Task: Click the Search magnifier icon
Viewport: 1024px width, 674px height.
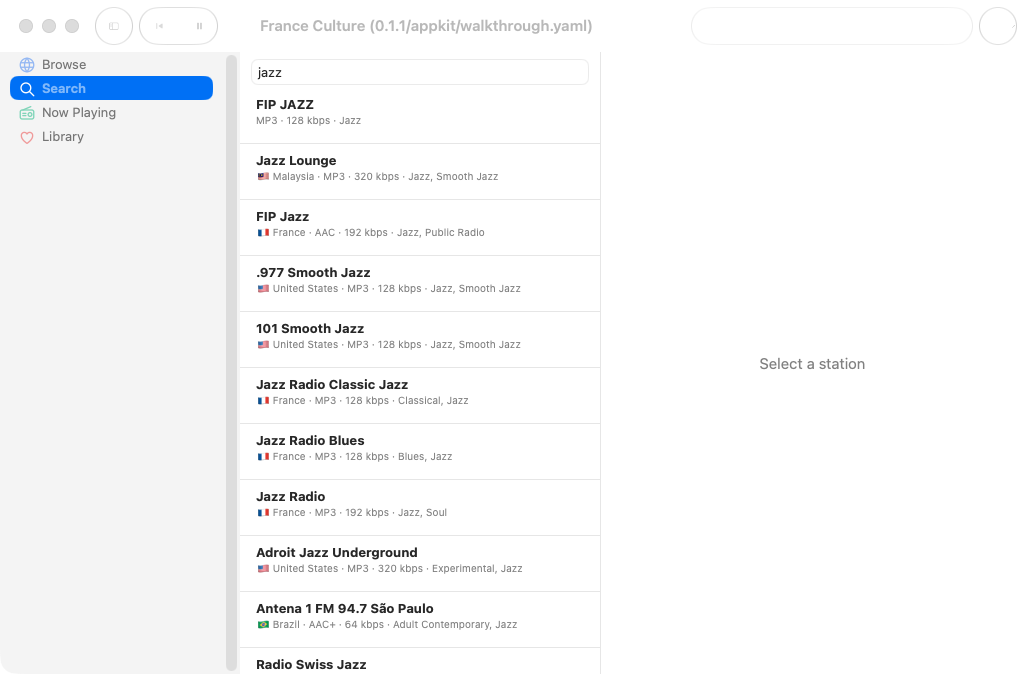Action: 27,89
